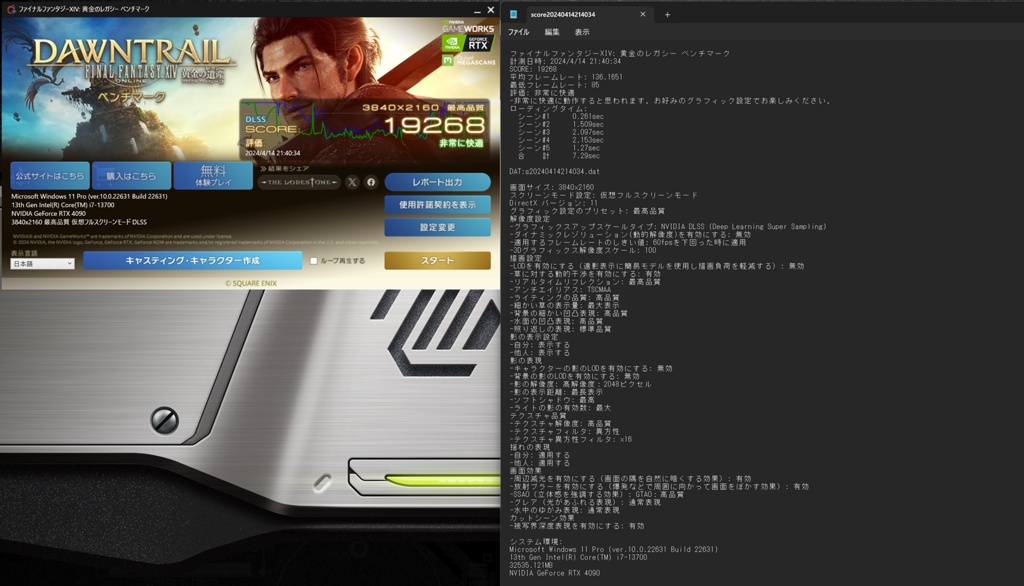The height and width of the screenshot is (586, 1024).
Task: Click the NVIDIA GeForce RTX 4090 line in benchmark
Action: coord(48,214)
